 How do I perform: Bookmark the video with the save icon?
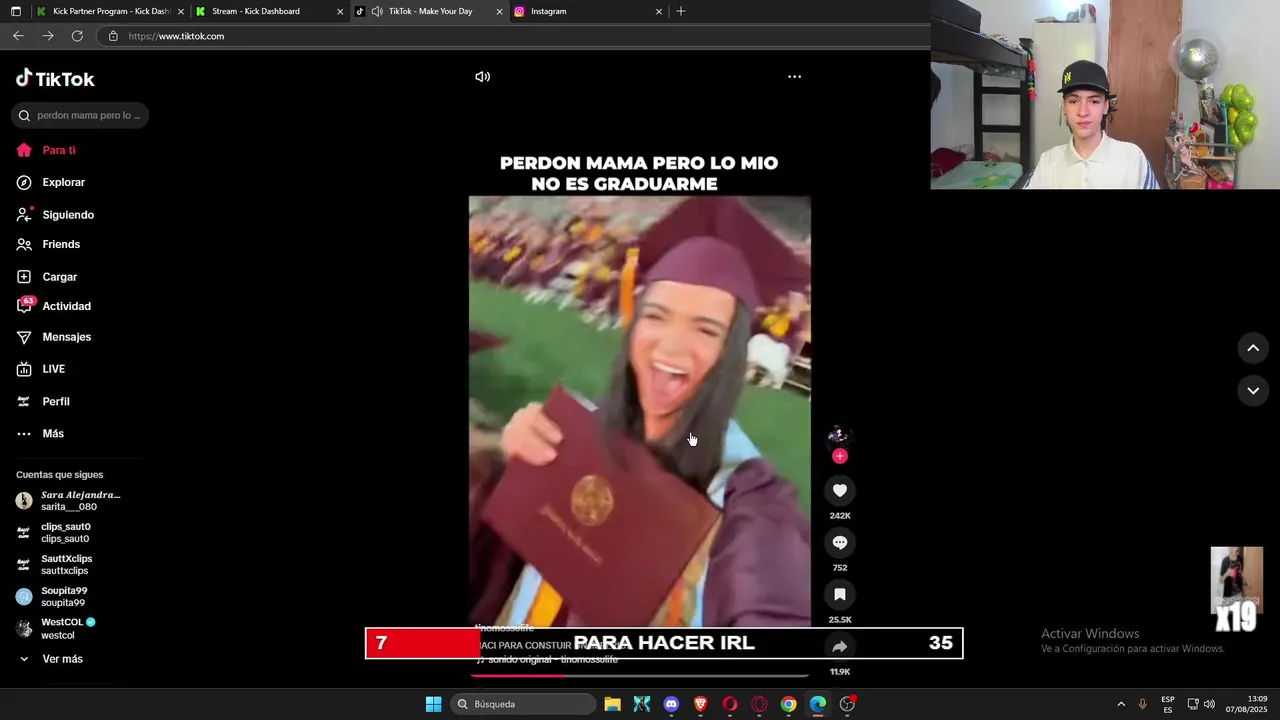[840, 595]
